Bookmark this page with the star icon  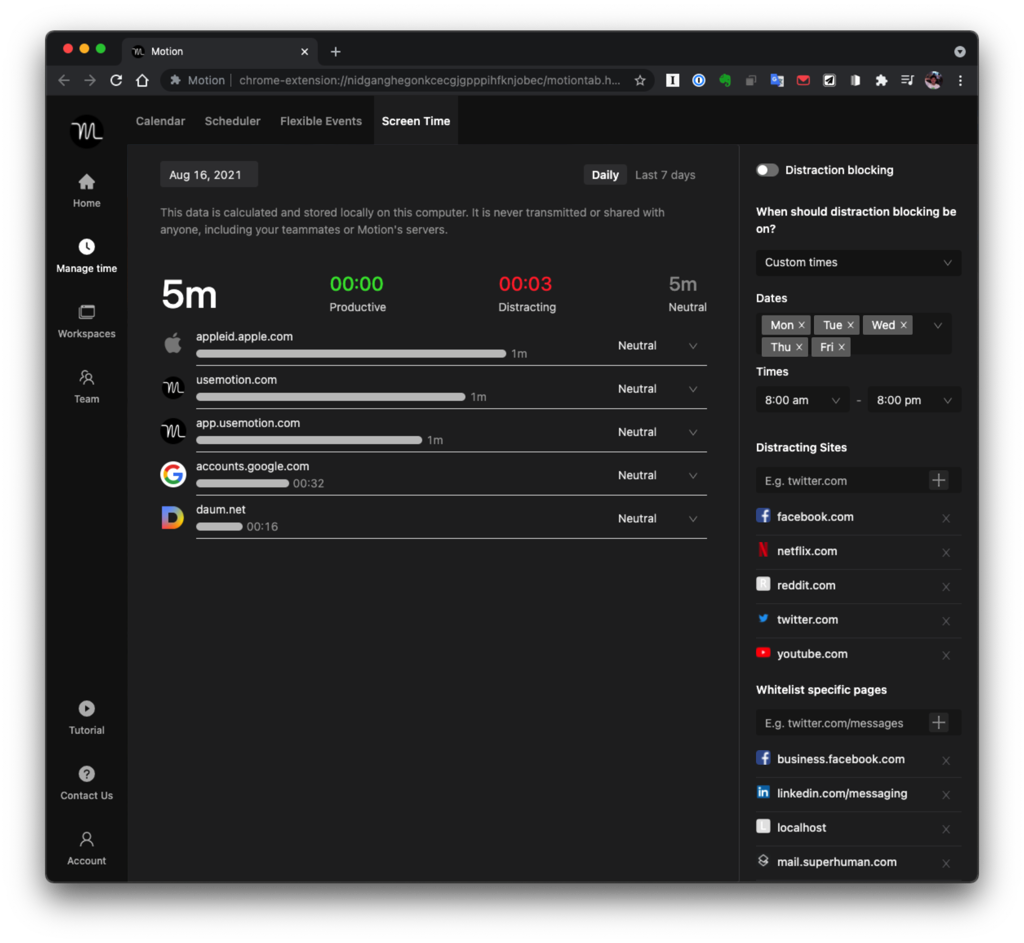coord(640,80)
